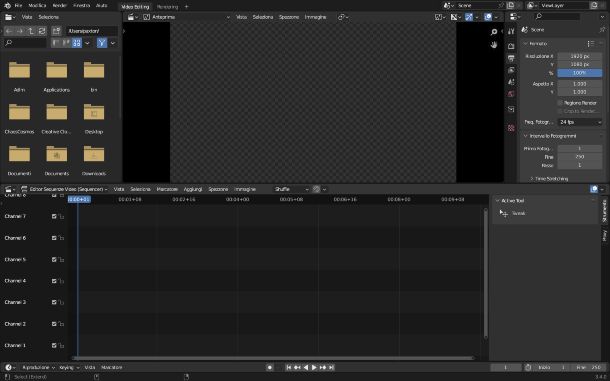Open the View Layer properties tab
610x381 pixels.
click(511, 70)
